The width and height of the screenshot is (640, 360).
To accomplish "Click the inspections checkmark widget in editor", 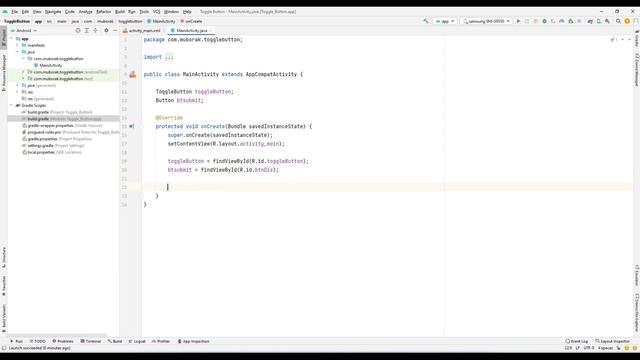I will [x=613, y=40].
